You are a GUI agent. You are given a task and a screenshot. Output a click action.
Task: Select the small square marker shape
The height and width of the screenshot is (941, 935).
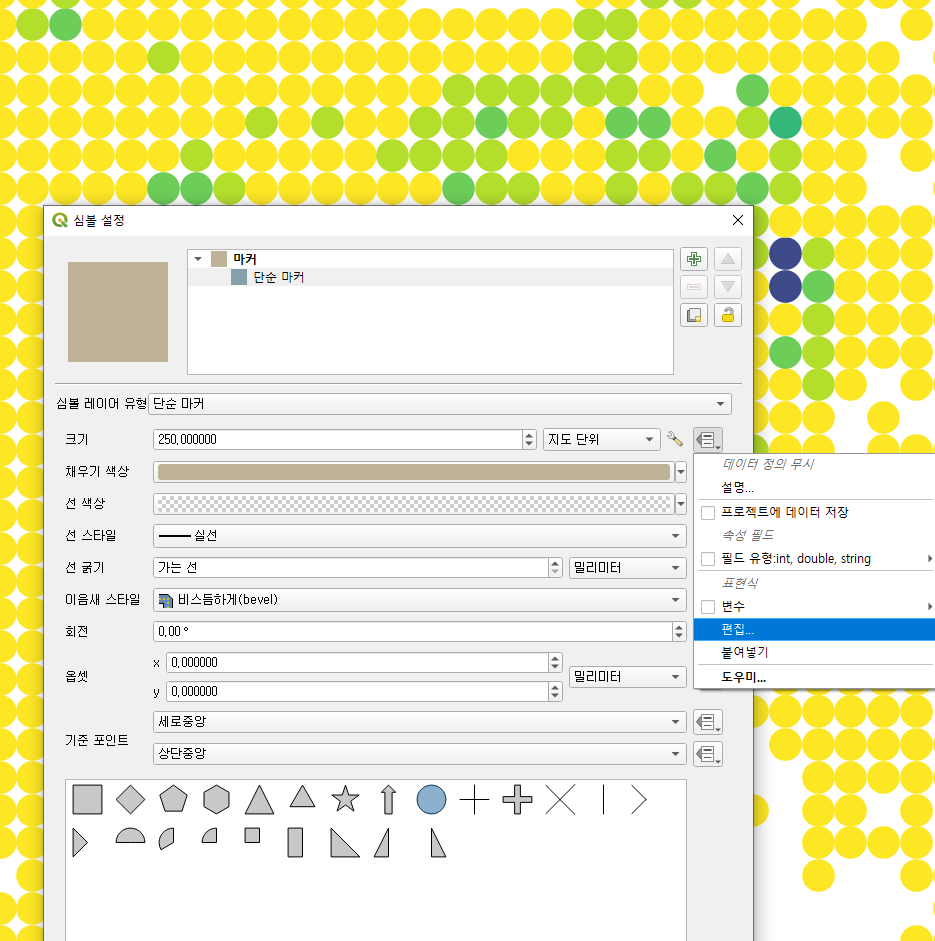[253, 835]
